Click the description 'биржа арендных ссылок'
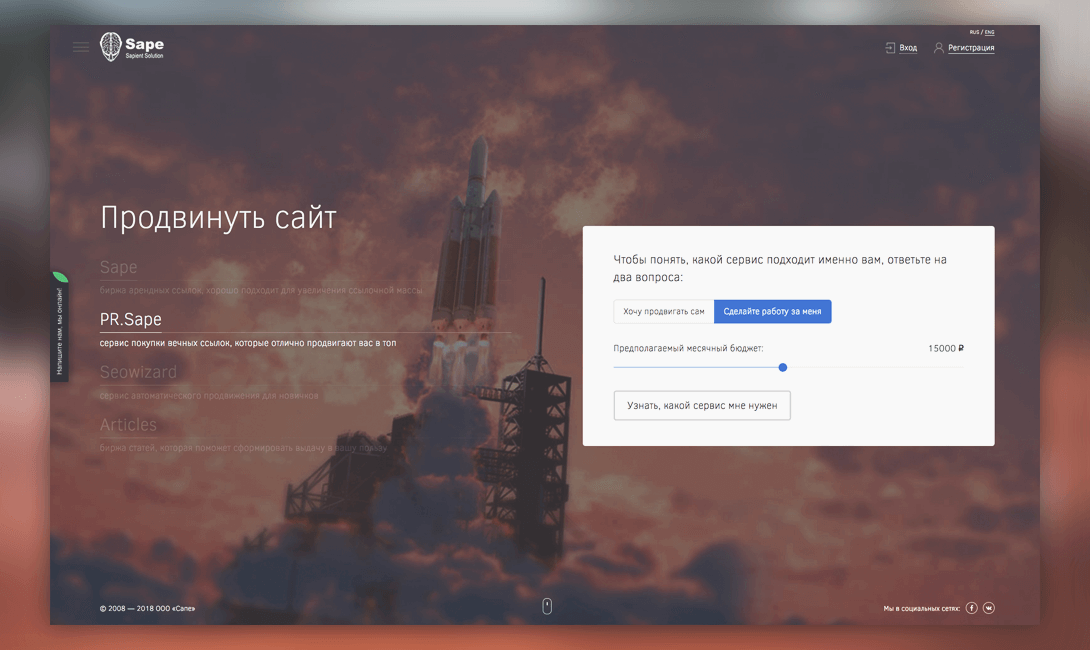1090x650 pixels. click(x=149, y=290)
